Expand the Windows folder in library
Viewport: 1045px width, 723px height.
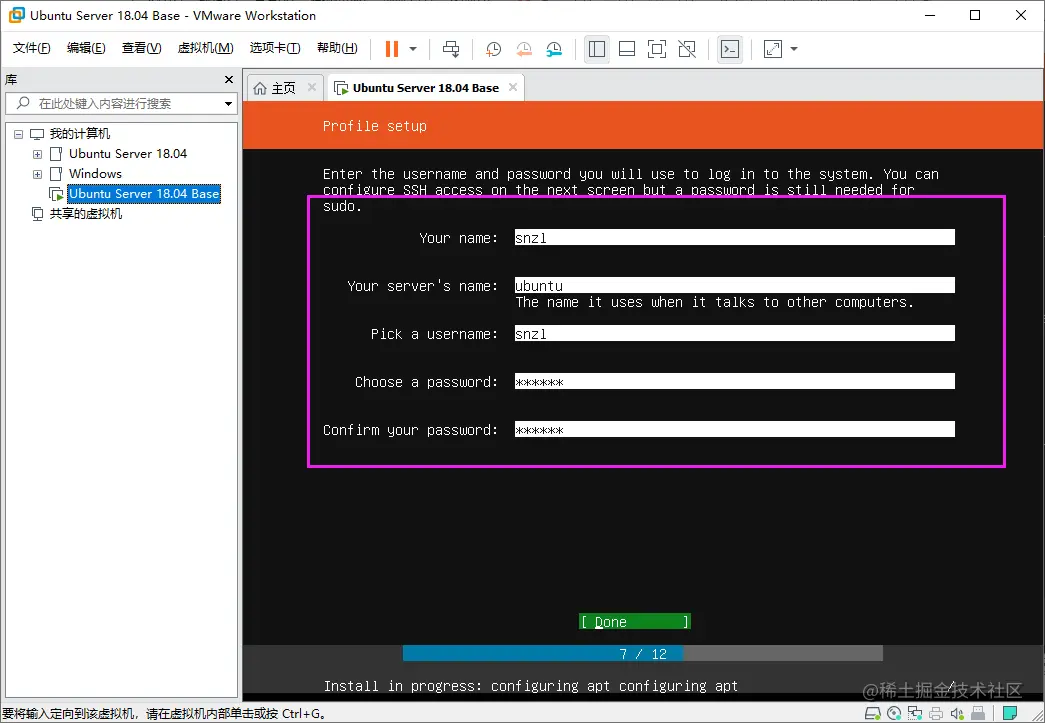38,174
